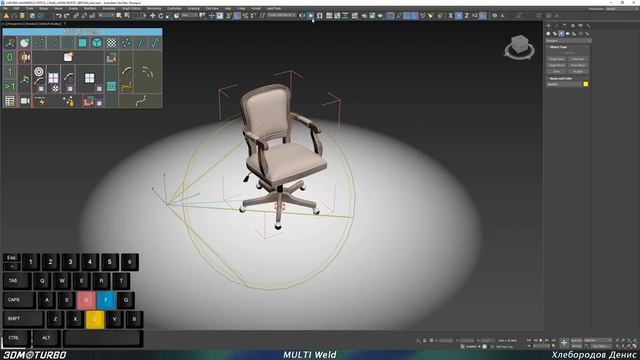Click the Free Spot light button
The width and height of the screenshot is (640, 360).
click(578, 59)
